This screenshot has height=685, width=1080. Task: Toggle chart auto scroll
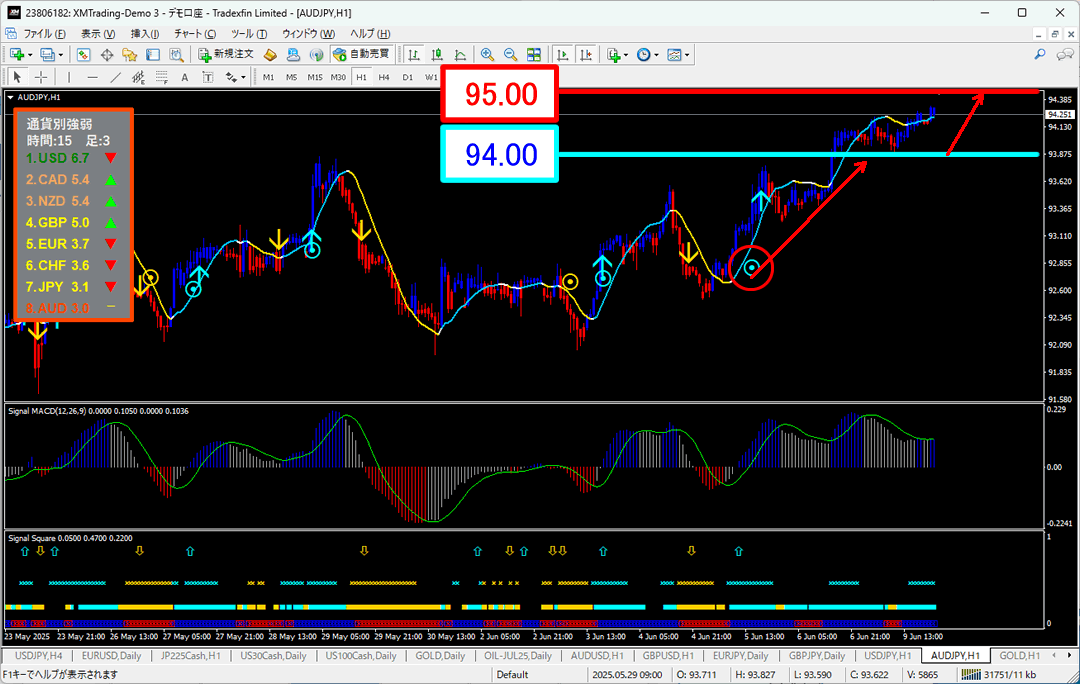563,54
